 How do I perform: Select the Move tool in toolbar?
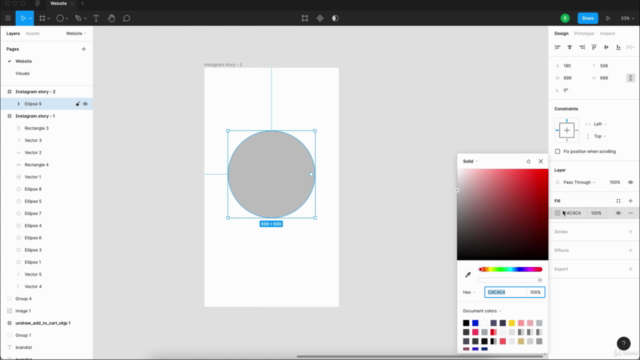(x=22, y=18)
